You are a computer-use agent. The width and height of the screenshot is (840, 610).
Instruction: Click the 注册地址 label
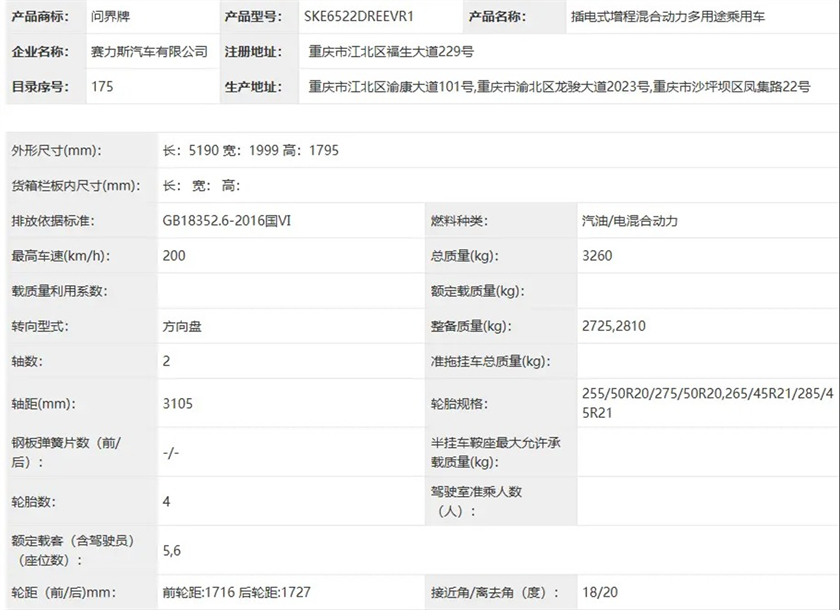coord(253,51)
